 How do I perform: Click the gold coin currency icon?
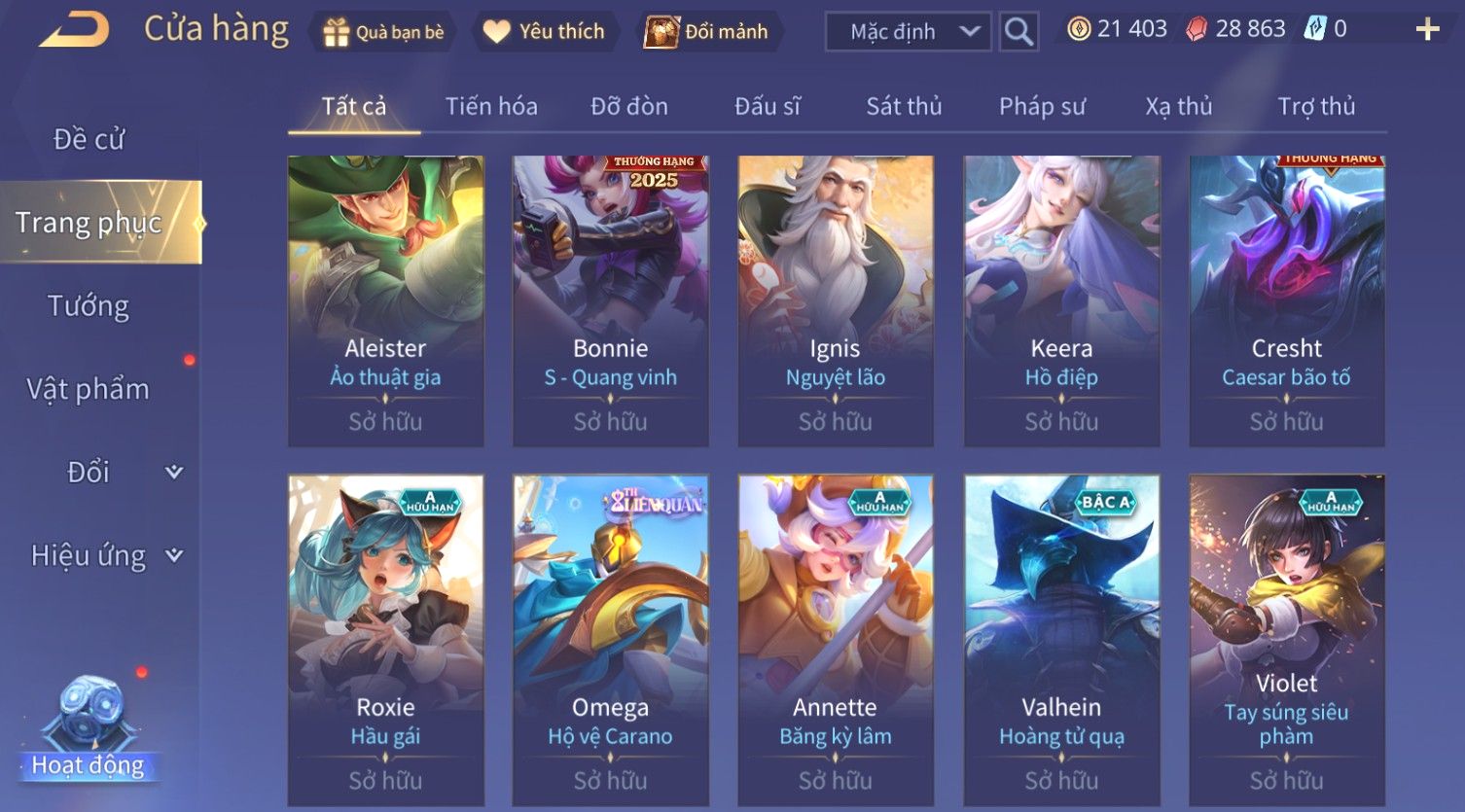[1079, 29]
